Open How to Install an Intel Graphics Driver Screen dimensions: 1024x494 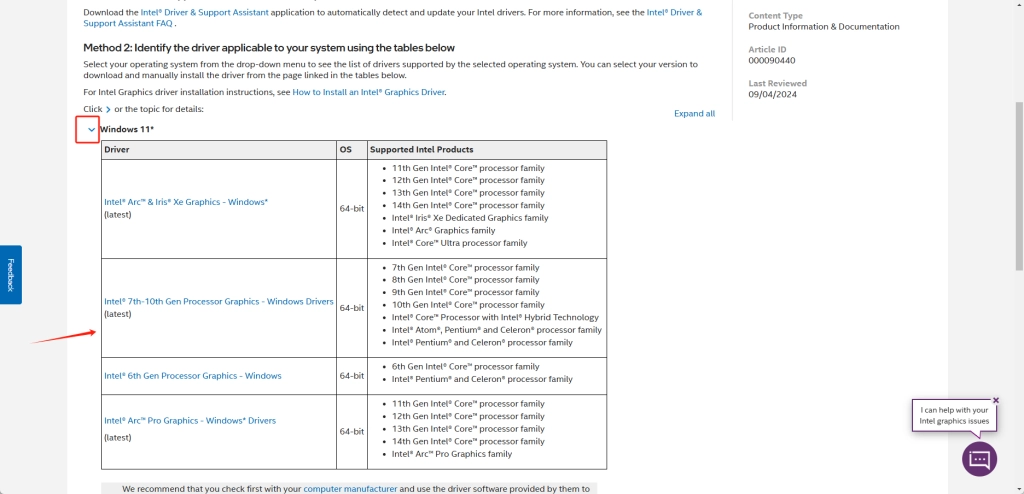coord(368,92)
